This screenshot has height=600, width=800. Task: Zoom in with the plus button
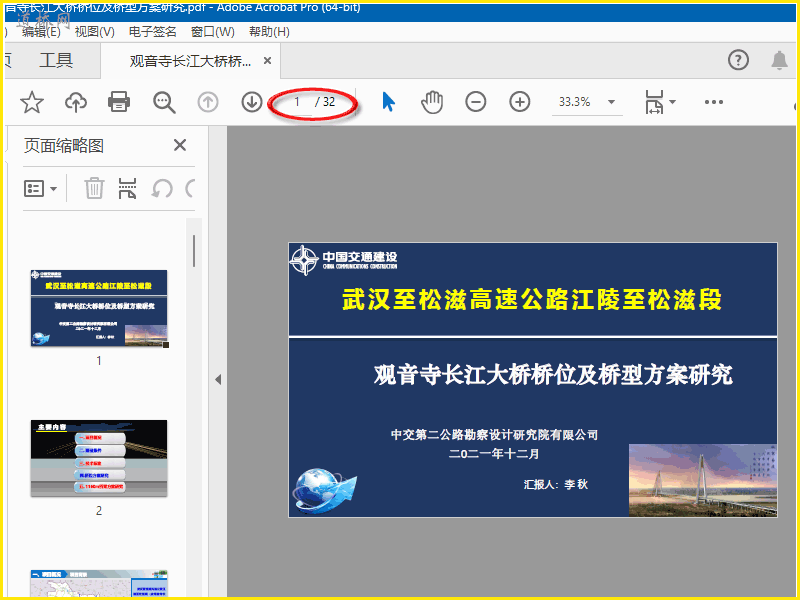click(519, 102)
